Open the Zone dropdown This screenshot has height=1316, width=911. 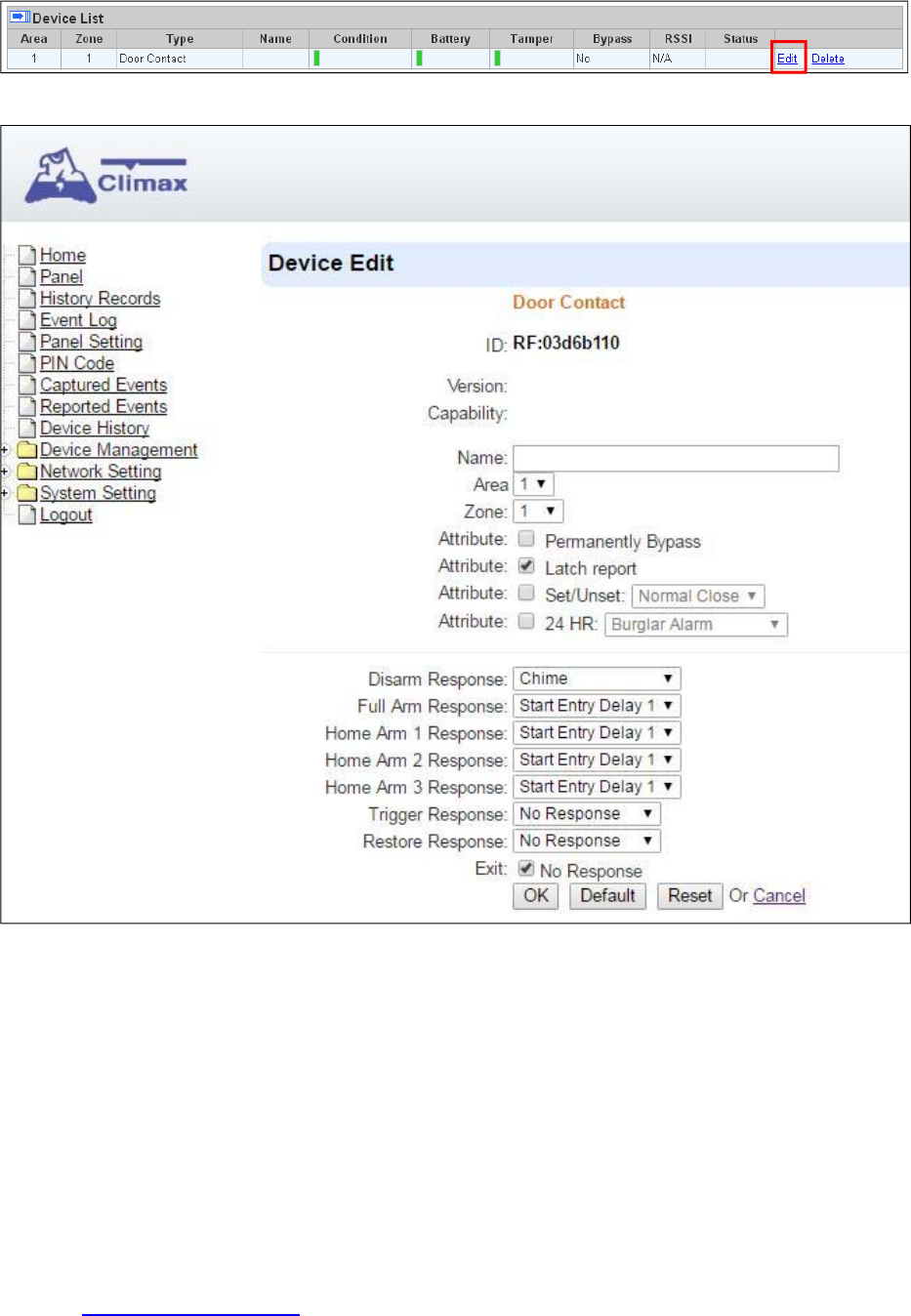coord(538,512)
